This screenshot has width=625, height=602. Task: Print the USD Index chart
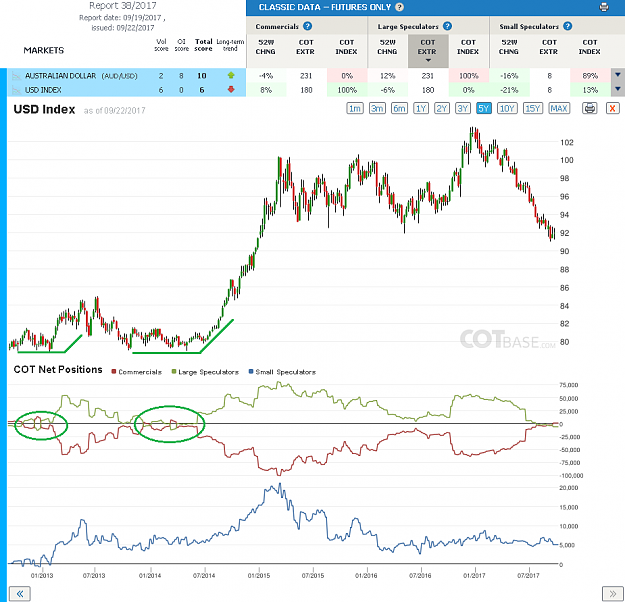590,108
